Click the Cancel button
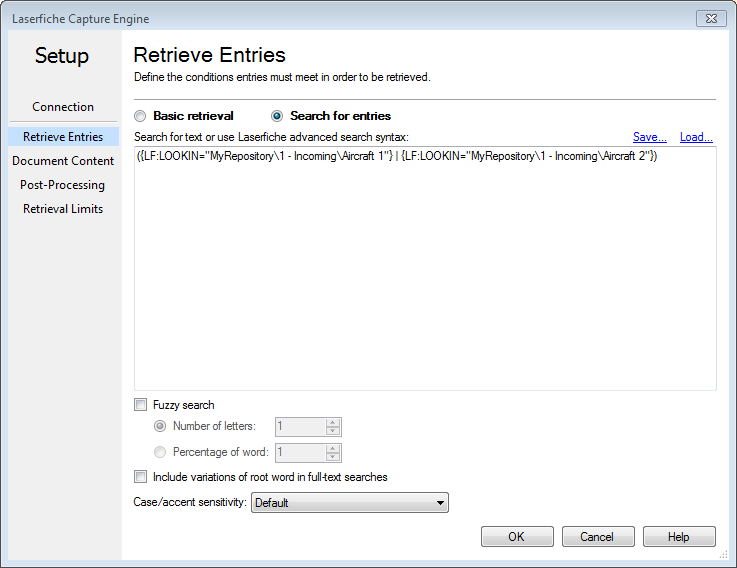The height and width of the screenshot is (568, 737). [x=598, y=536]
